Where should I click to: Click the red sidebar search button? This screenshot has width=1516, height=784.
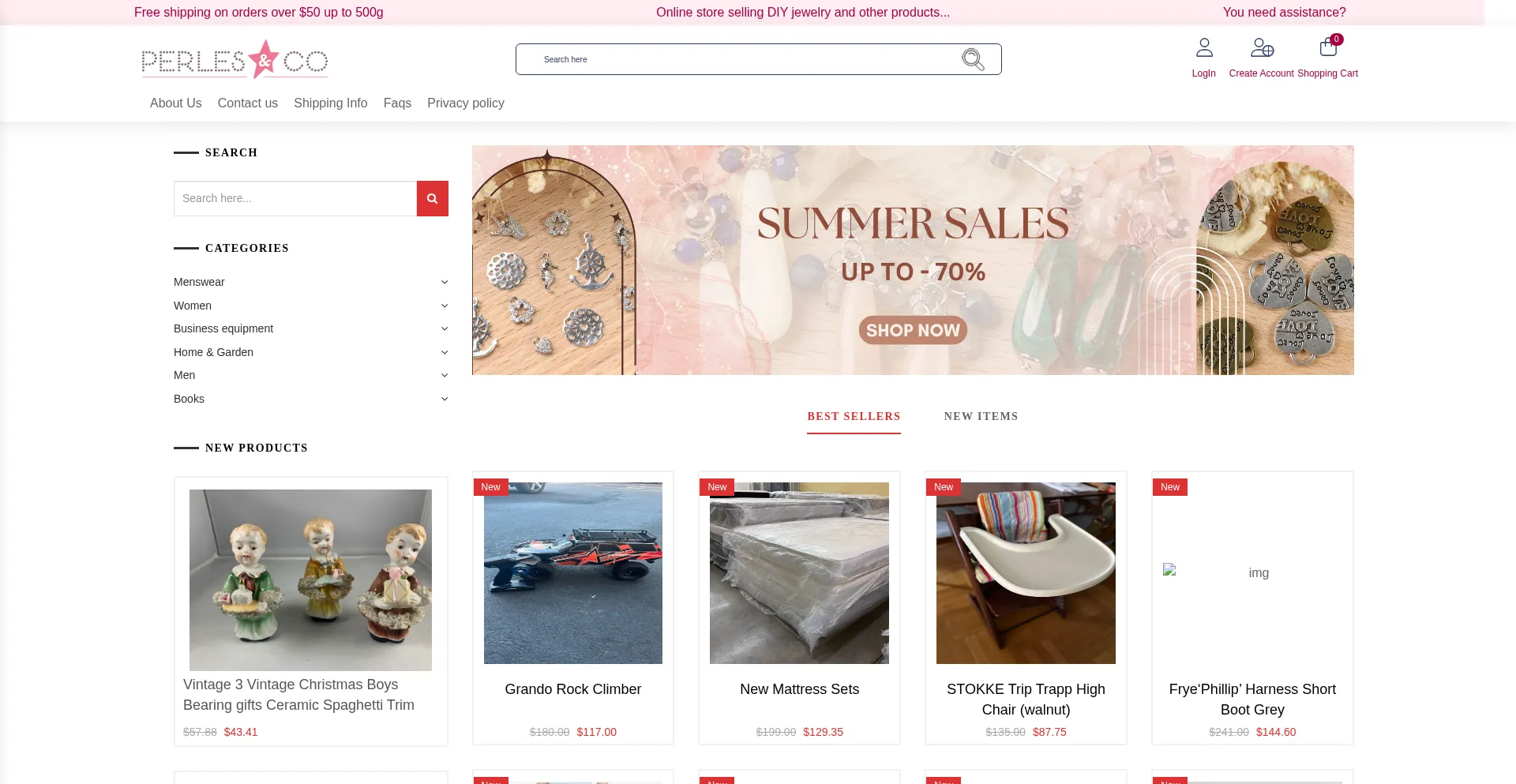tap(433, 198)
